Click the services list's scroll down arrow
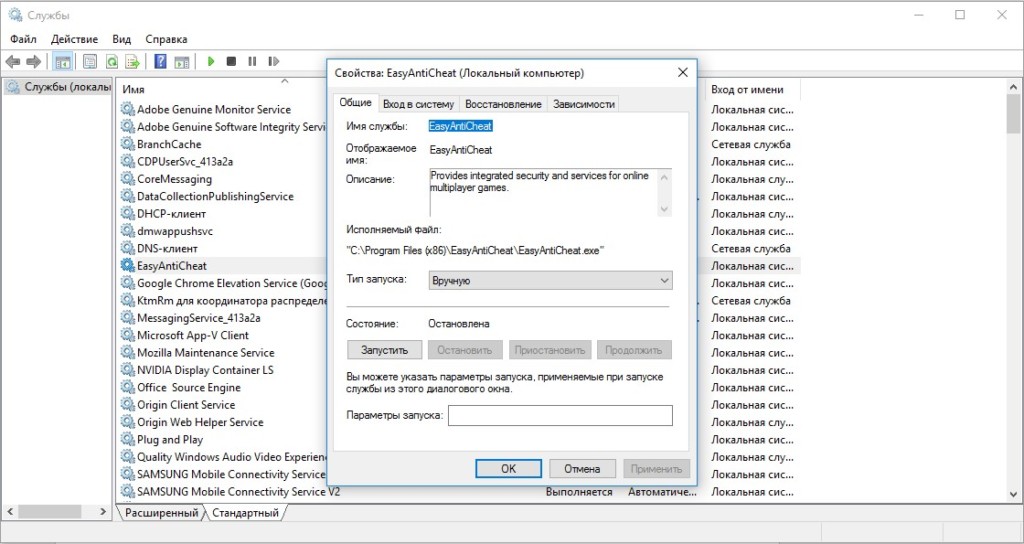1024x544 pixels. (1014, 494)
